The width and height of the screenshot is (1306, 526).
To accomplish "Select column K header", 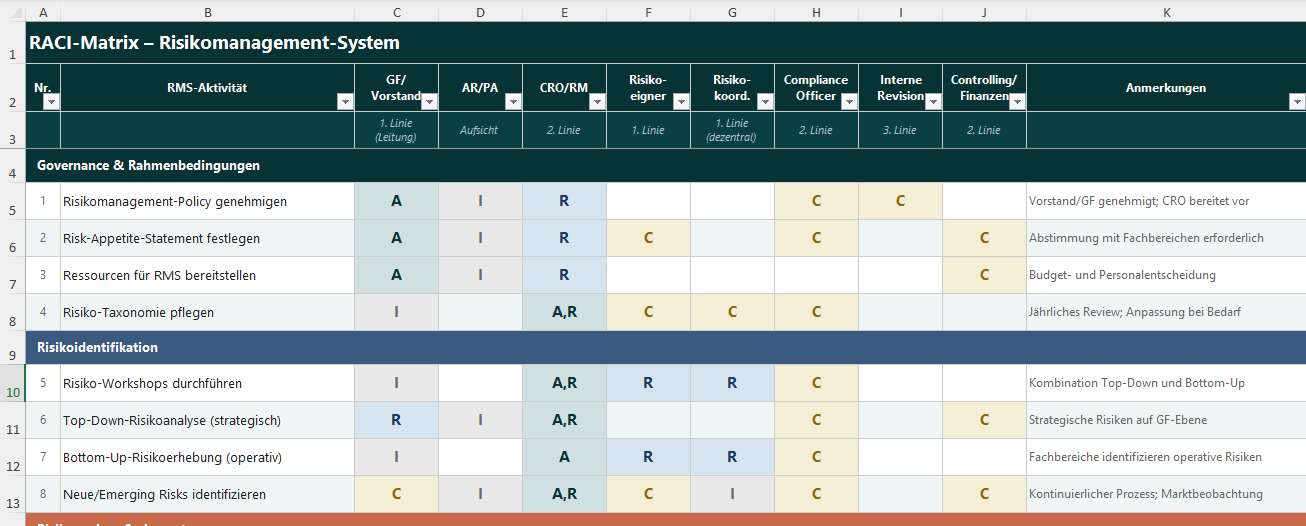I will 1165,11.
